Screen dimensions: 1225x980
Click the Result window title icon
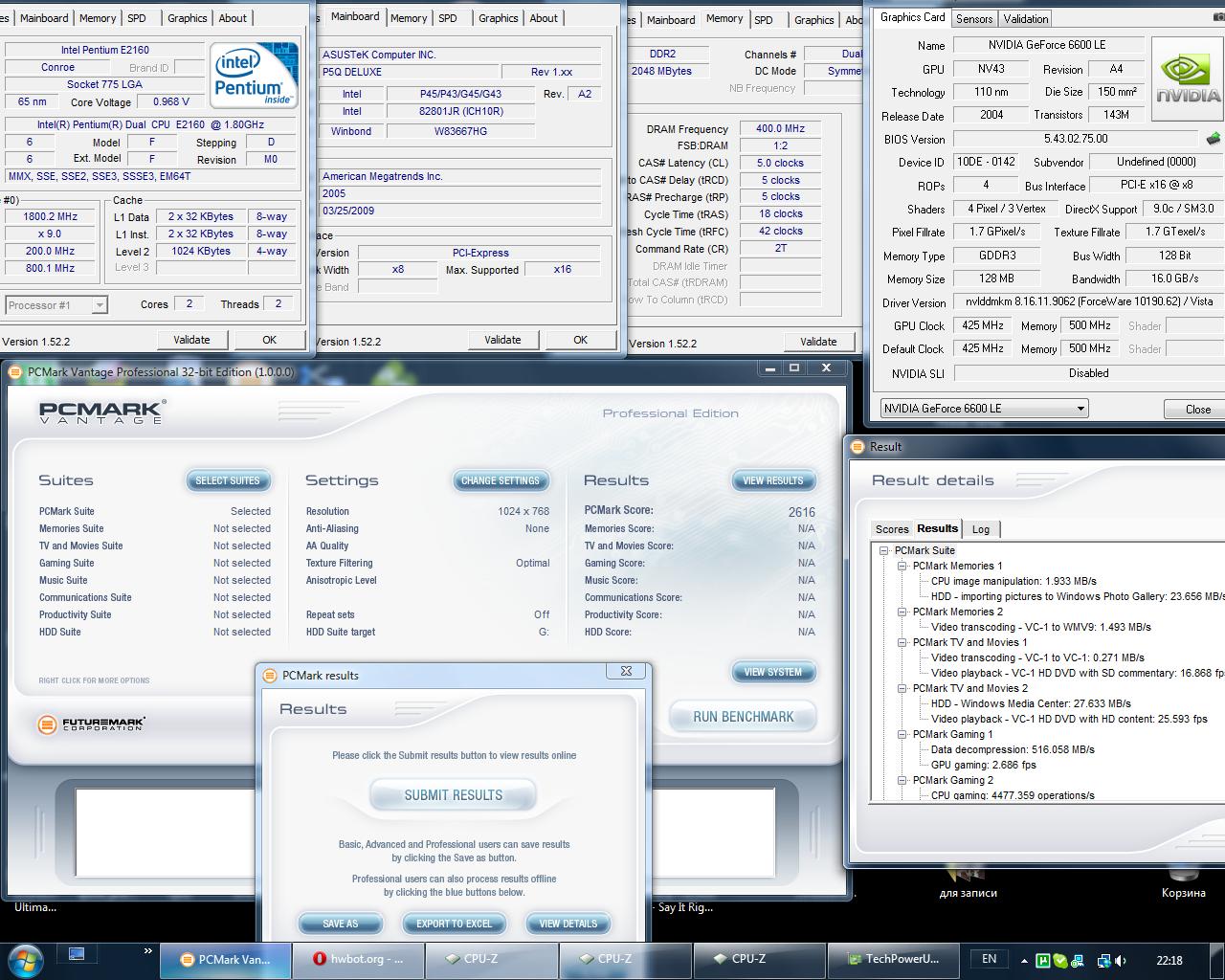pos(857,446)
